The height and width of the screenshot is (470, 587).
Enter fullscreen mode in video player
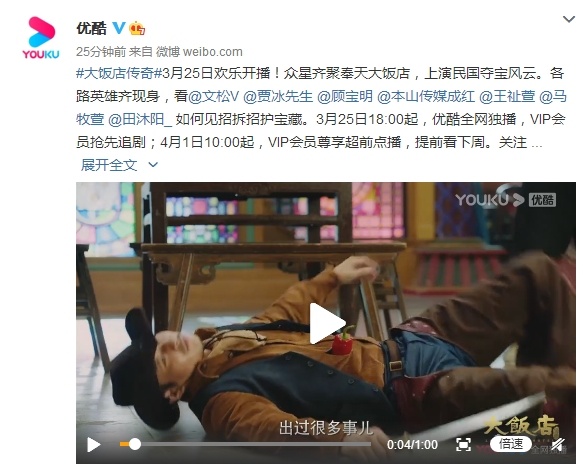pos(463,445)
